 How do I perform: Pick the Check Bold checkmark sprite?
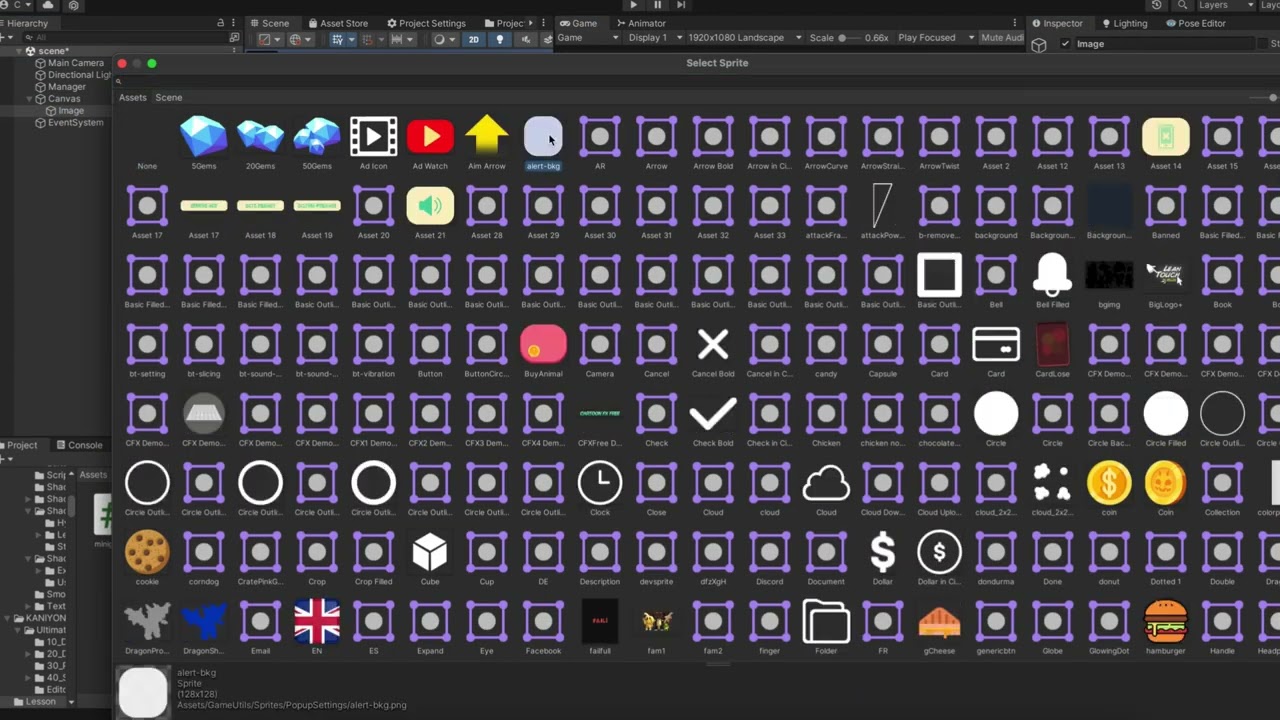click(x=713, y=413)
